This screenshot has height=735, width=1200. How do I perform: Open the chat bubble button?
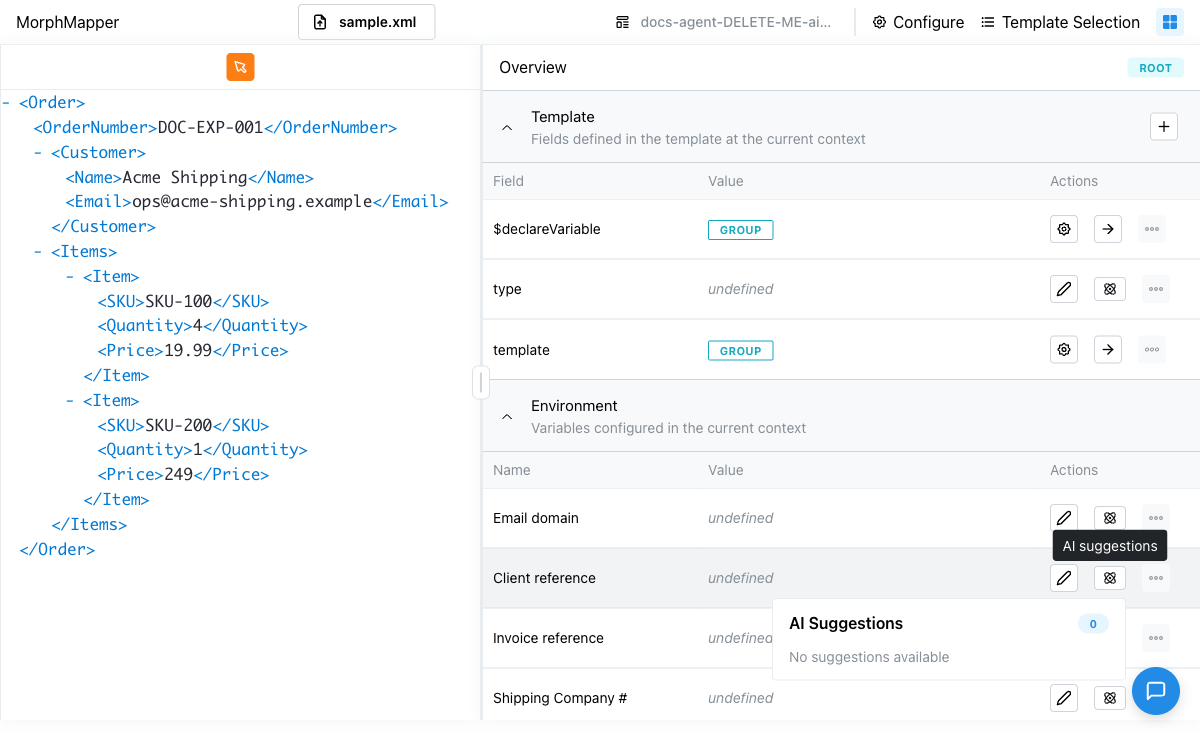tap(1156, 691)
